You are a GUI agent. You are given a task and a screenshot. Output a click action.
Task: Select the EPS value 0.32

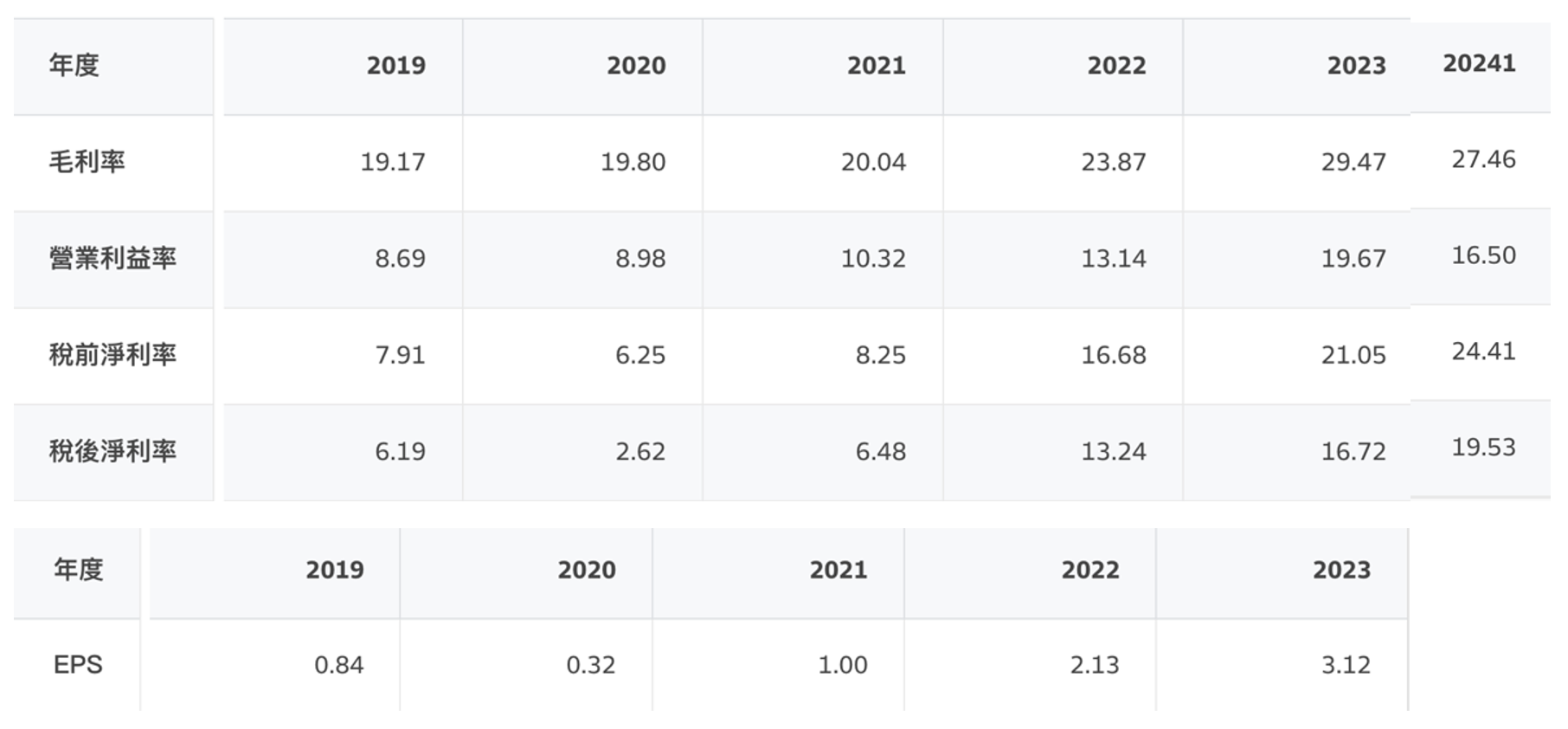click(590, 665)
